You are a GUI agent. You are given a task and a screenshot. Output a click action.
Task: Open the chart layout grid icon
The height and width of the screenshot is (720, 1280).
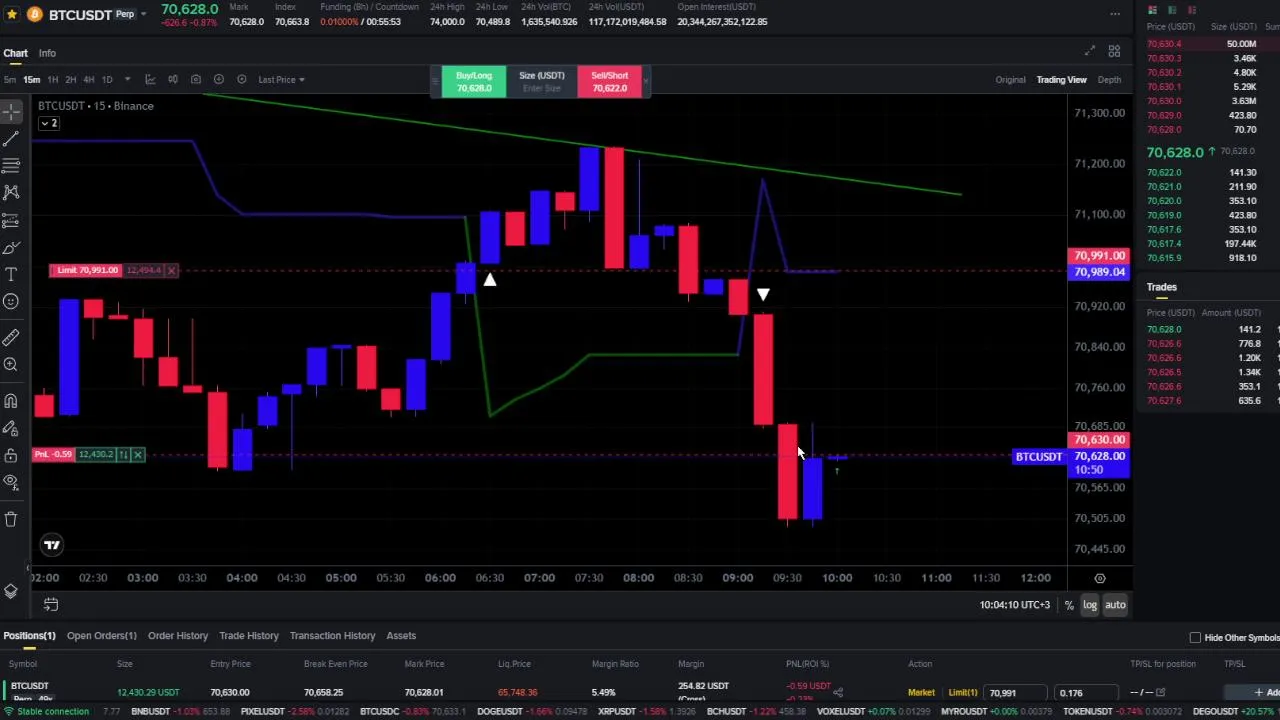1114,51
